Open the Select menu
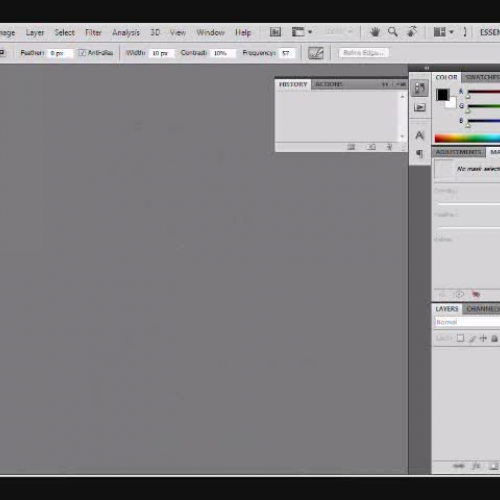The height and width of the screenshot is (500, 500). click(64, 32)
